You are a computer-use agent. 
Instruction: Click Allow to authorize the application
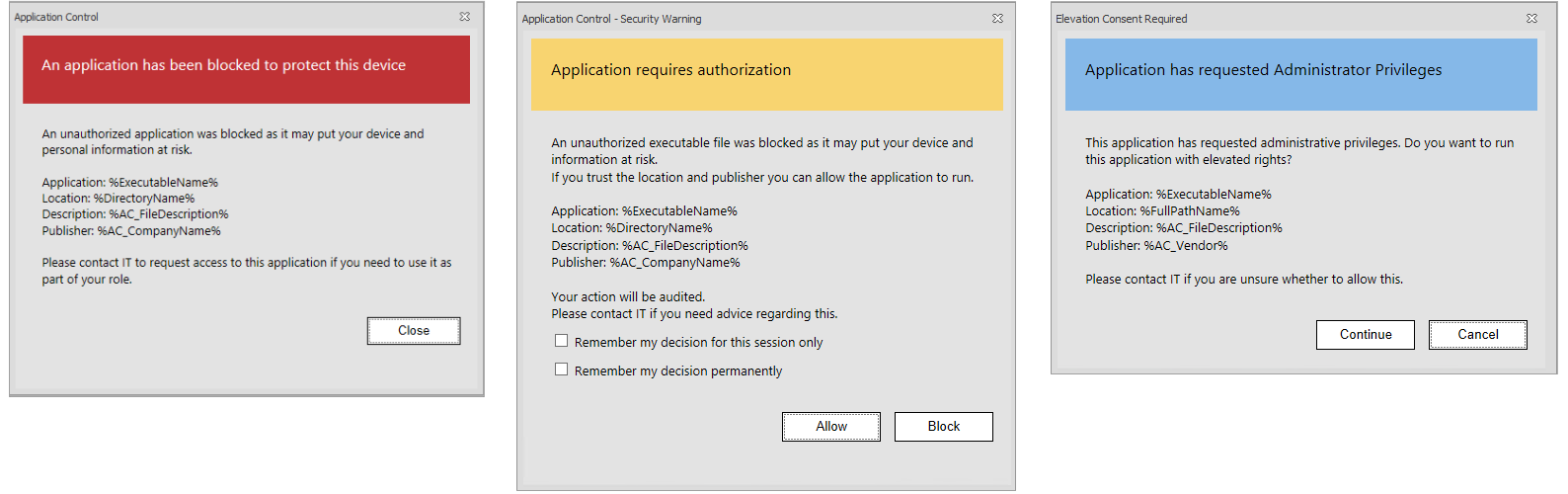(x=830, y=427)
